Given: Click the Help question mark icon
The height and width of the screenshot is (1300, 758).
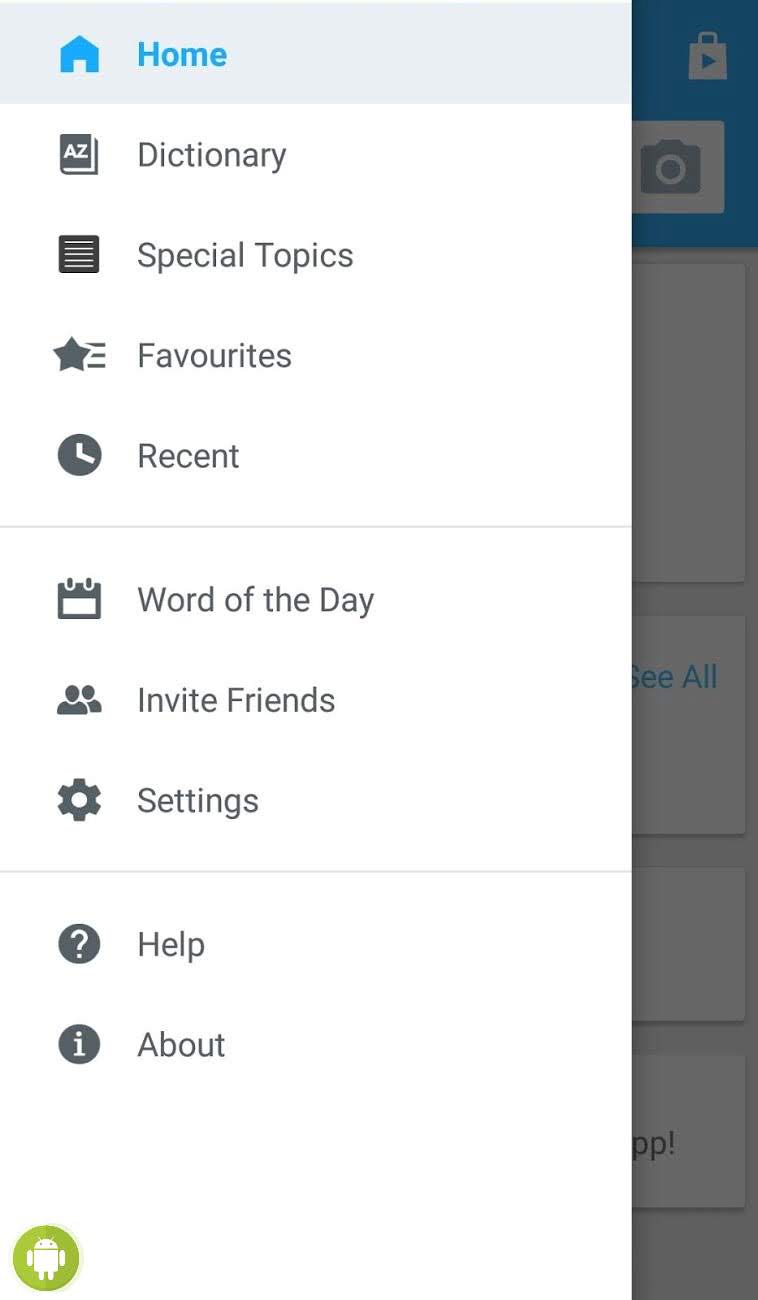Looking at the screenshot, I should pyautogui.click(x=79, y=944).
